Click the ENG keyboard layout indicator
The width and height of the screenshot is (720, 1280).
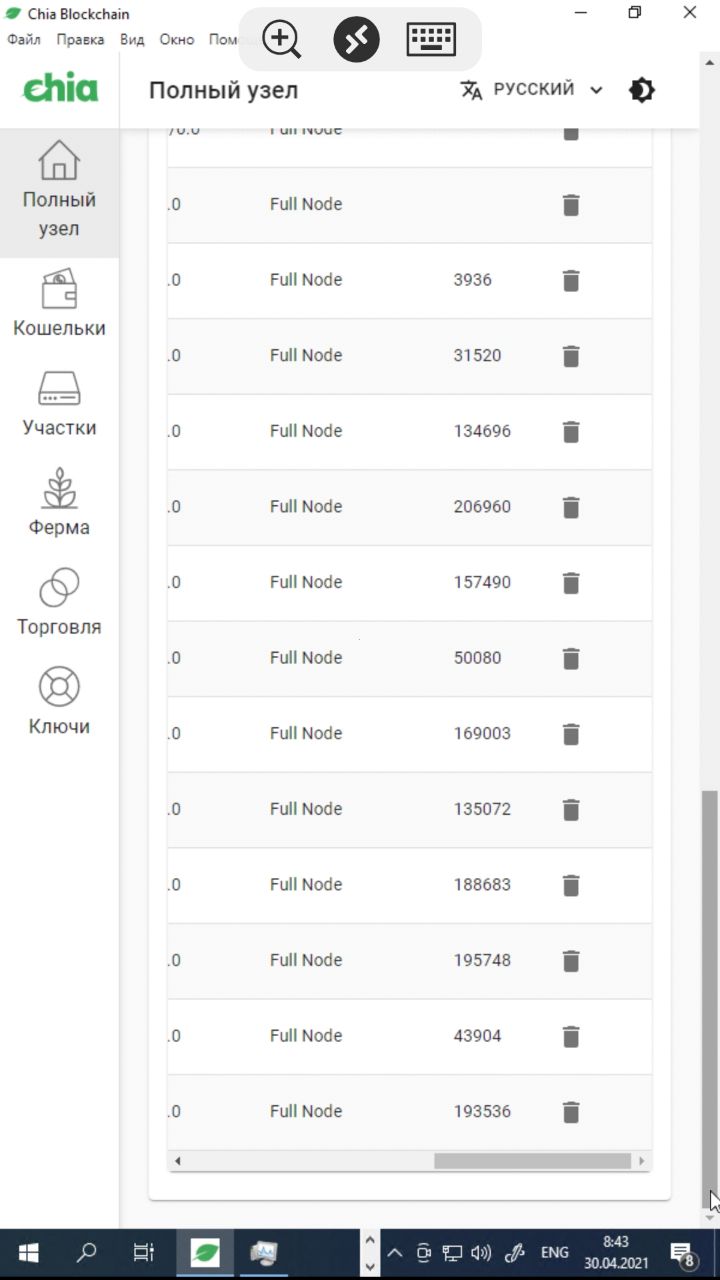[x=555, y=1252]
